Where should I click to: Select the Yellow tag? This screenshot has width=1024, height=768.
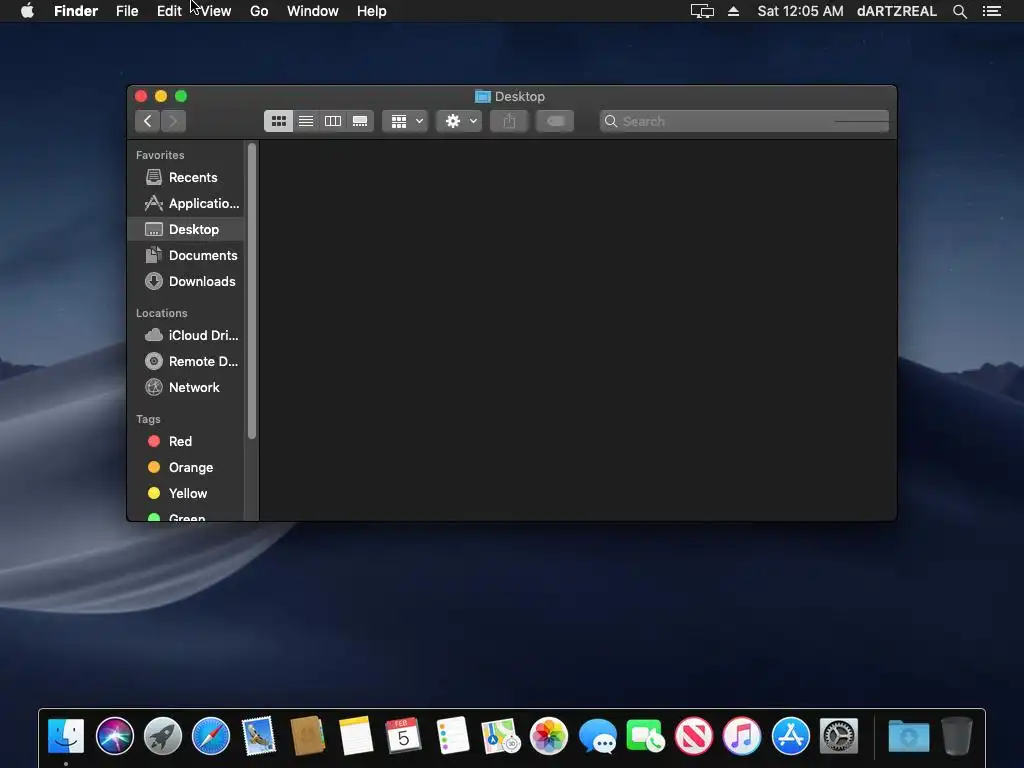[x=185, y=494]
